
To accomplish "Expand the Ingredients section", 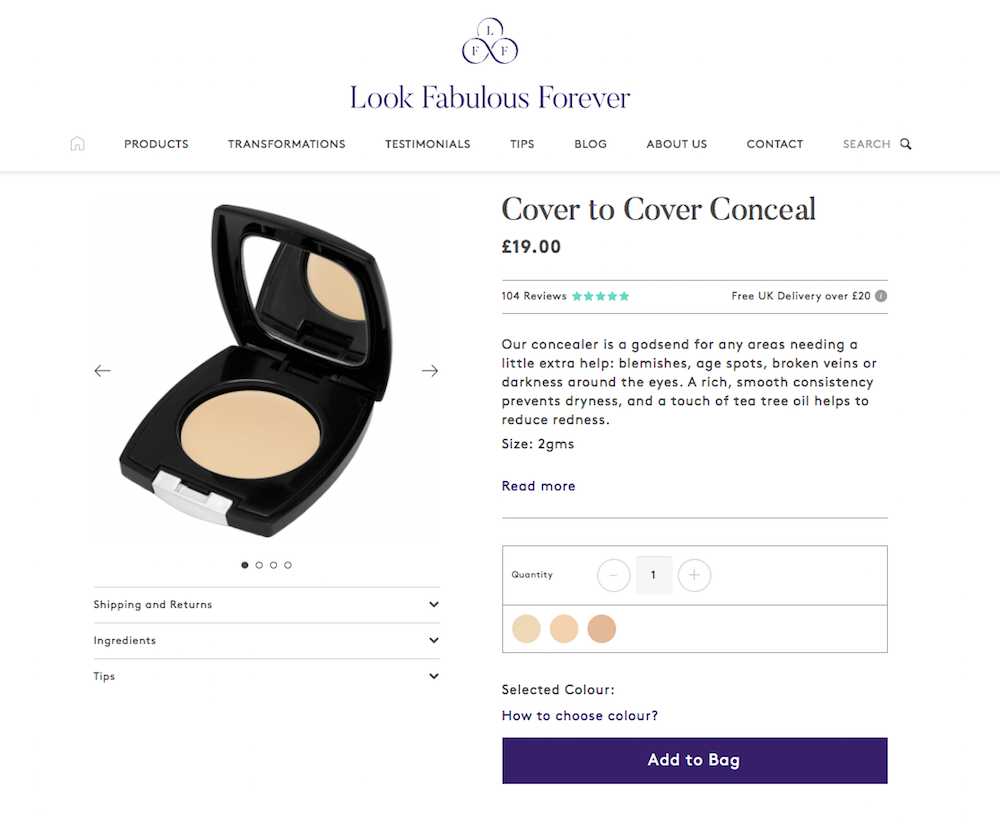I will pyautogui.click(x=267, y=640).
